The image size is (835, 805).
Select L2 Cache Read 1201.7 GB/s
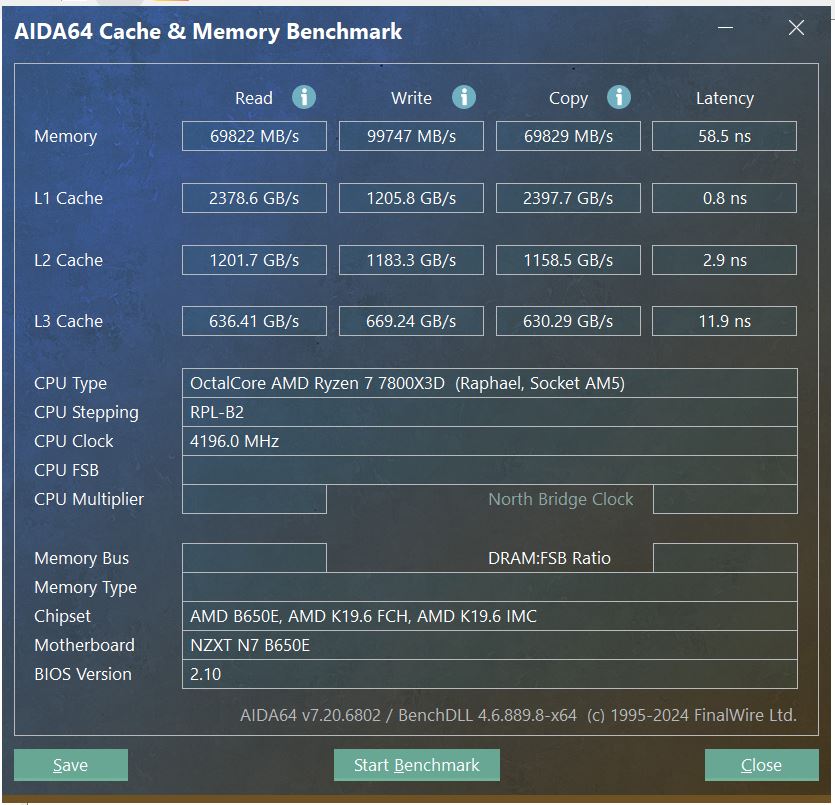pos(254,260)
